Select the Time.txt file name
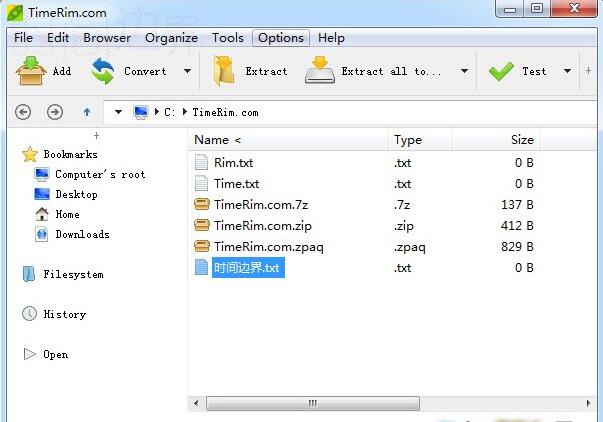603x422 pixels. click(x=237, y=183)
